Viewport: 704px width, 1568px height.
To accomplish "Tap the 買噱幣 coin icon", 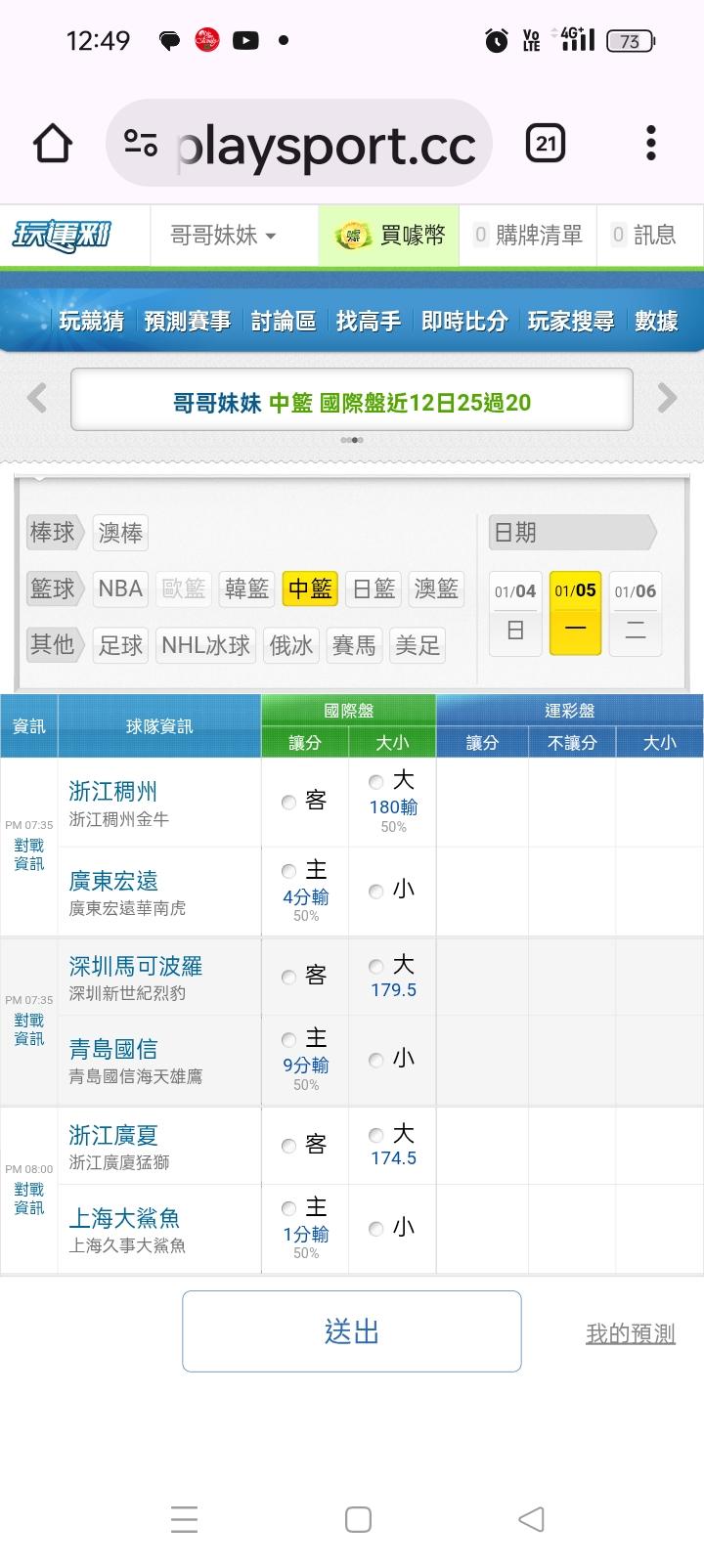I will click(x=353, y=236).
